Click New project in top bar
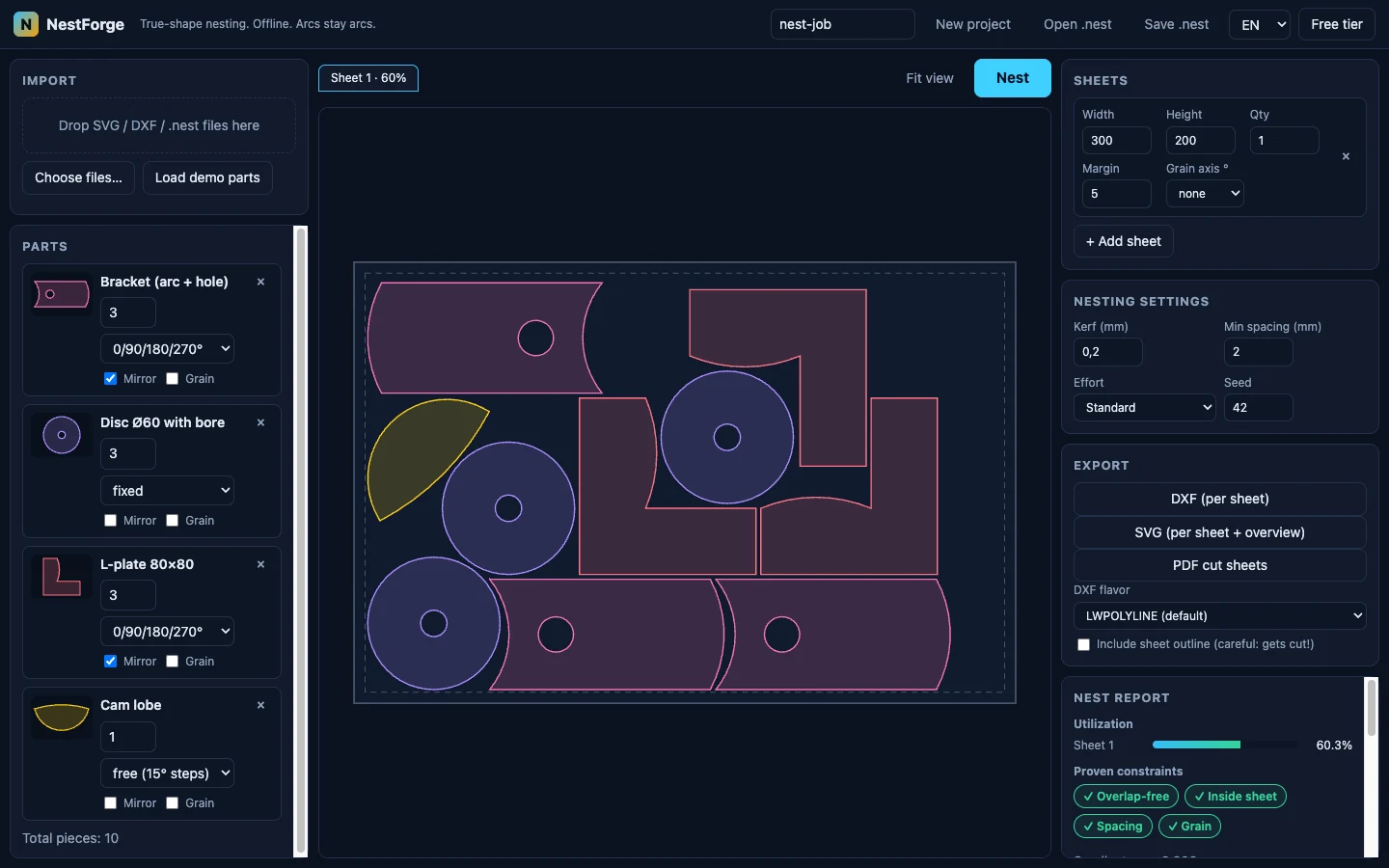 pos(973,24)
